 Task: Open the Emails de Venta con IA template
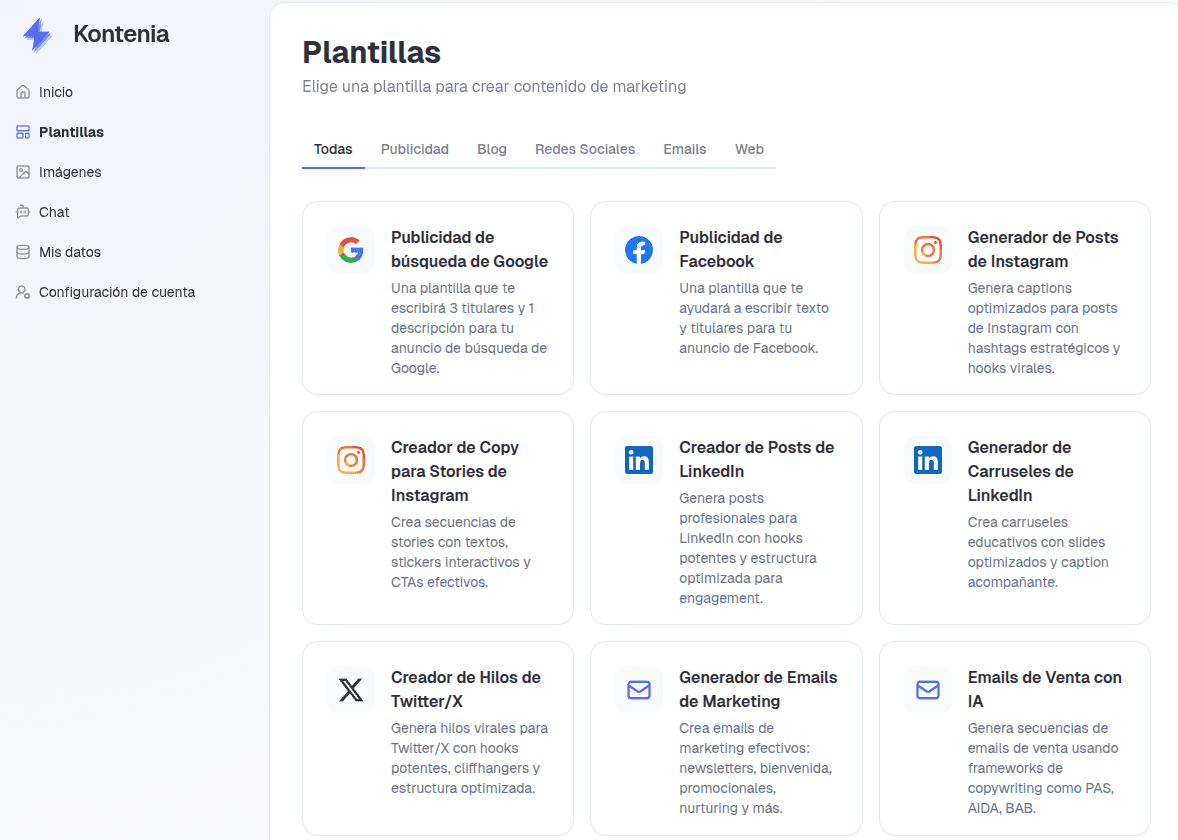pos(1014,738)
